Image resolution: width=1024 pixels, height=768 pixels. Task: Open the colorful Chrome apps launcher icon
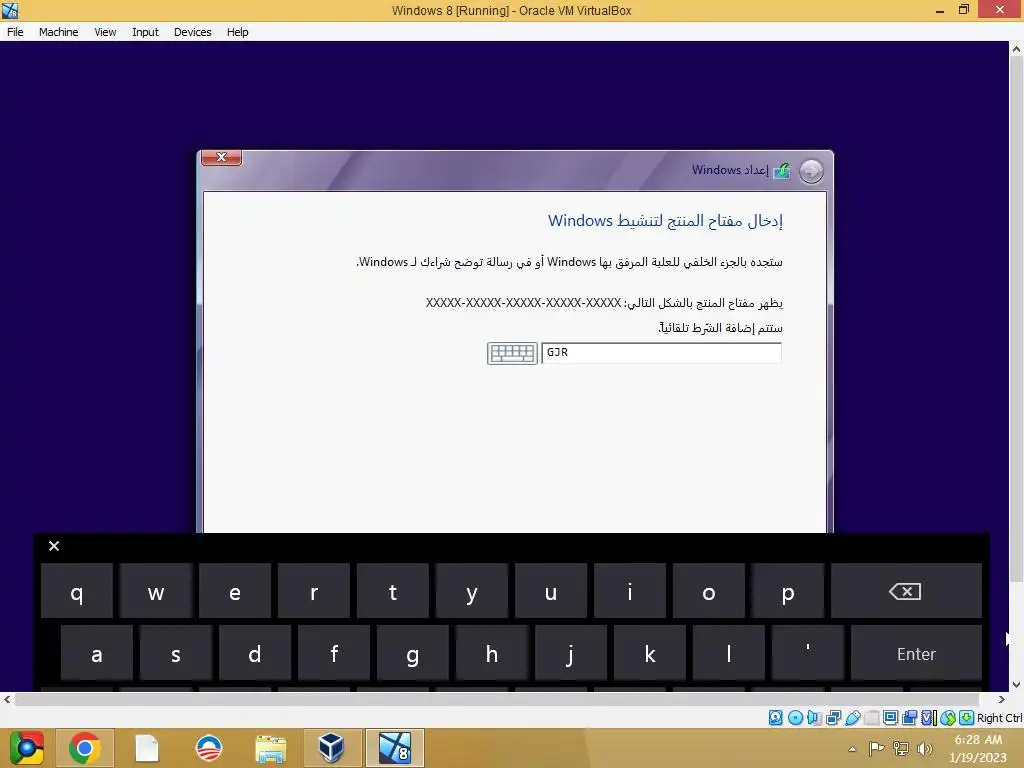pos(26,748)
